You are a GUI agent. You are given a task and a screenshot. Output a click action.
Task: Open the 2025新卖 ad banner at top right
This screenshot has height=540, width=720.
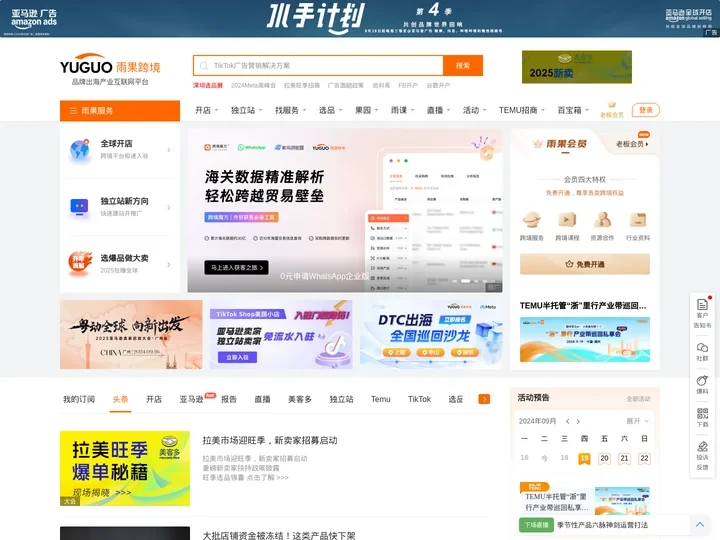click(x=577, y=67)
